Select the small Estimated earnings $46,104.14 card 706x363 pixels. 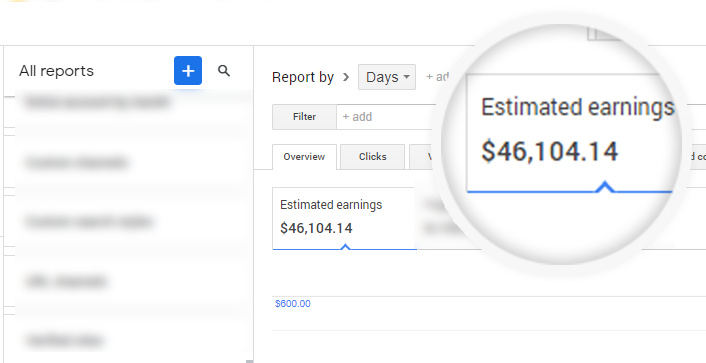pos(344,218)
